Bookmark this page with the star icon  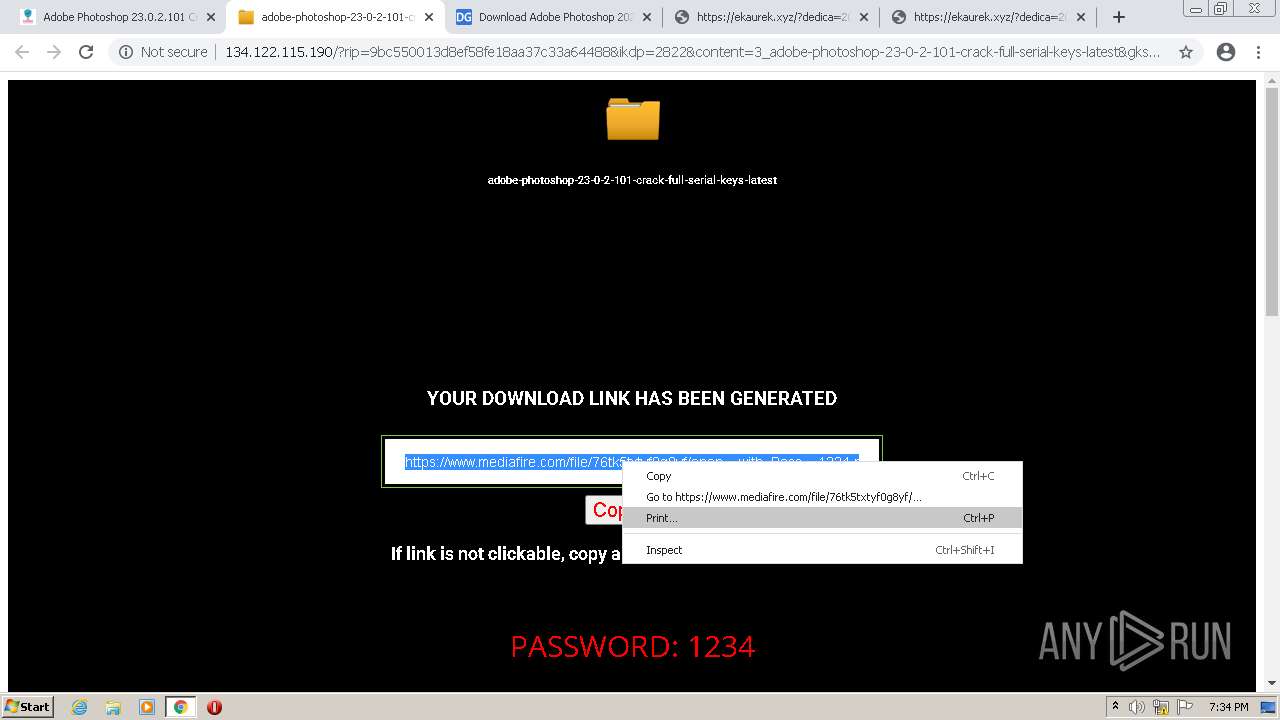tap(1186, 52)
